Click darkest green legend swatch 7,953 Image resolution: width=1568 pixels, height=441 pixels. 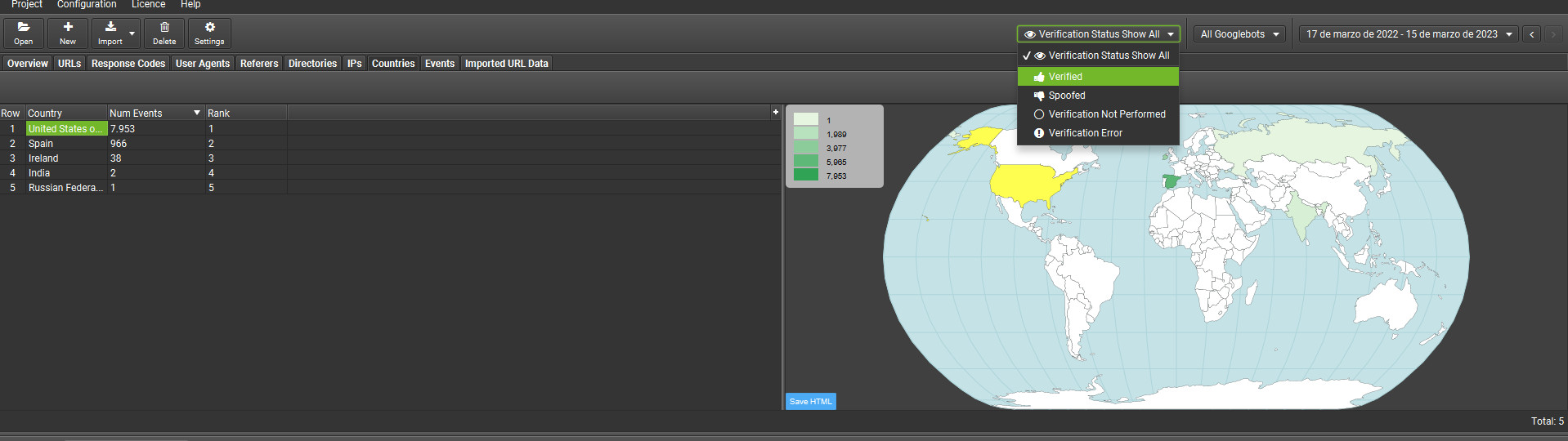[x=806, y=175]
